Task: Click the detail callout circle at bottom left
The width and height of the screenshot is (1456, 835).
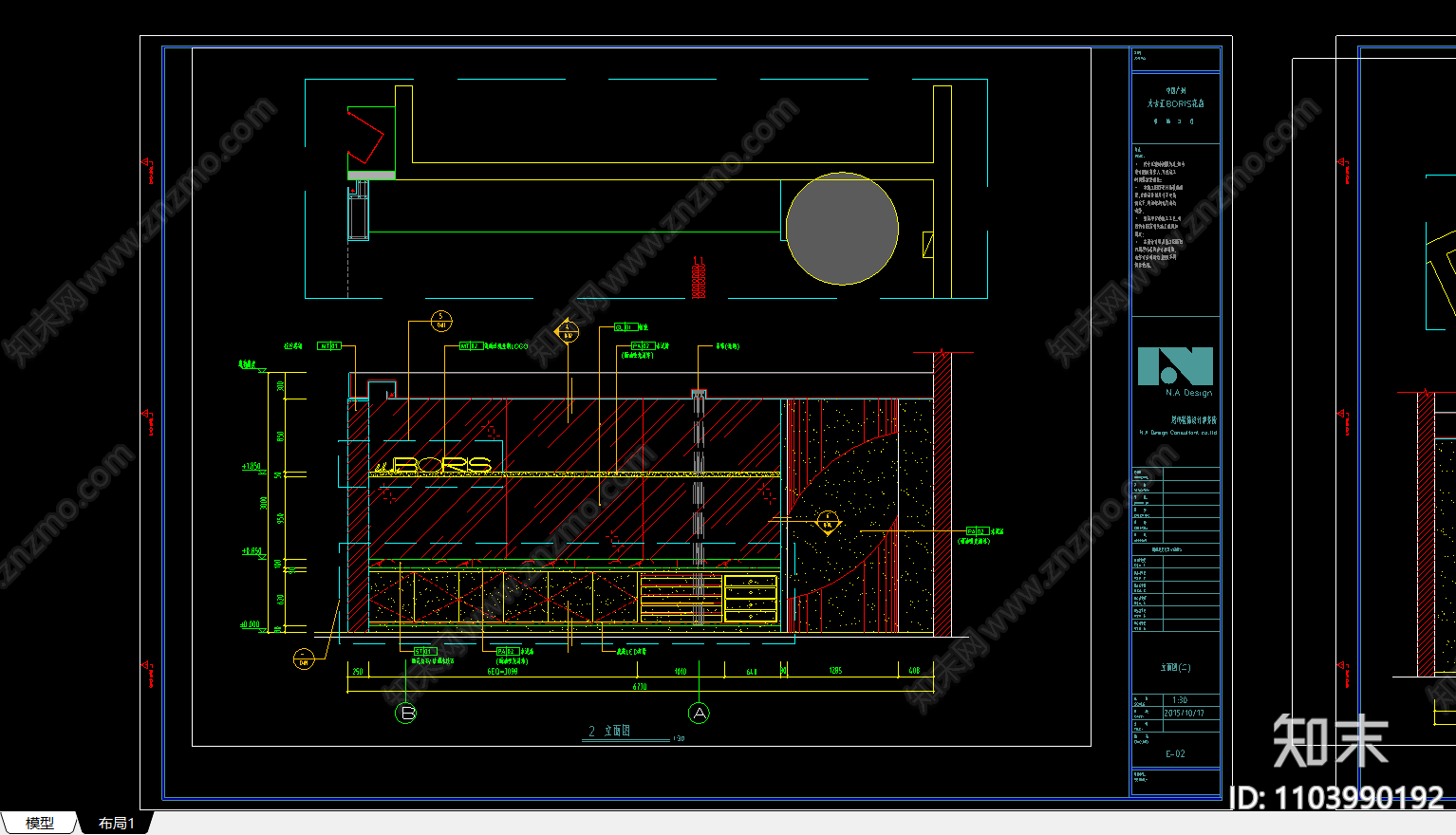Action: [x=303, y=659]
